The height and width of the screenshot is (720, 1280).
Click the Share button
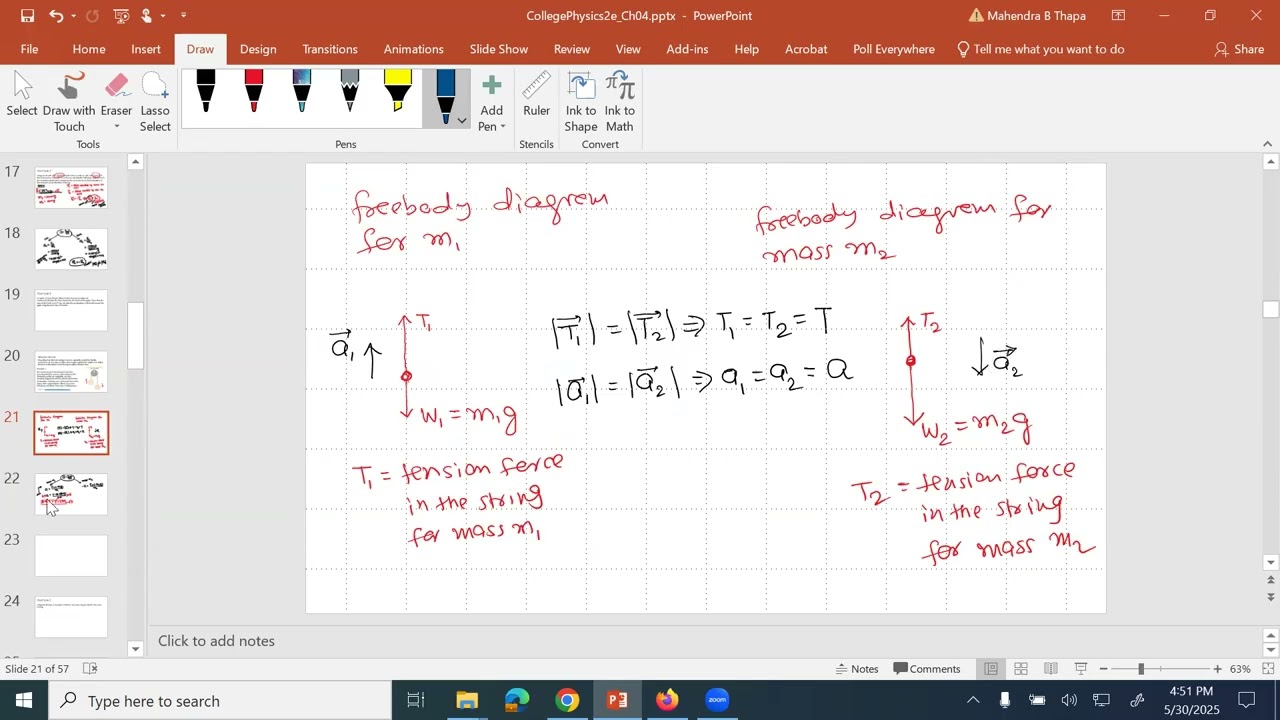click(x=1239, y=49)
